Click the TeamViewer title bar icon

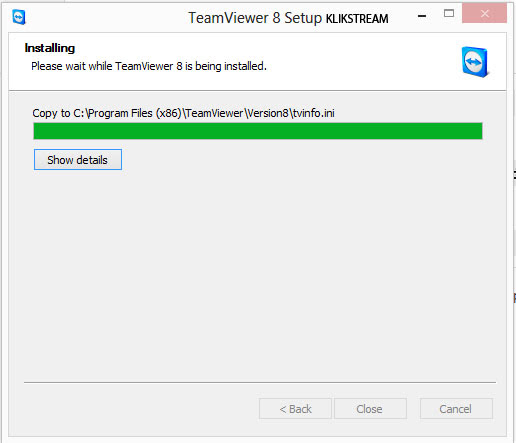click(19, 17)
